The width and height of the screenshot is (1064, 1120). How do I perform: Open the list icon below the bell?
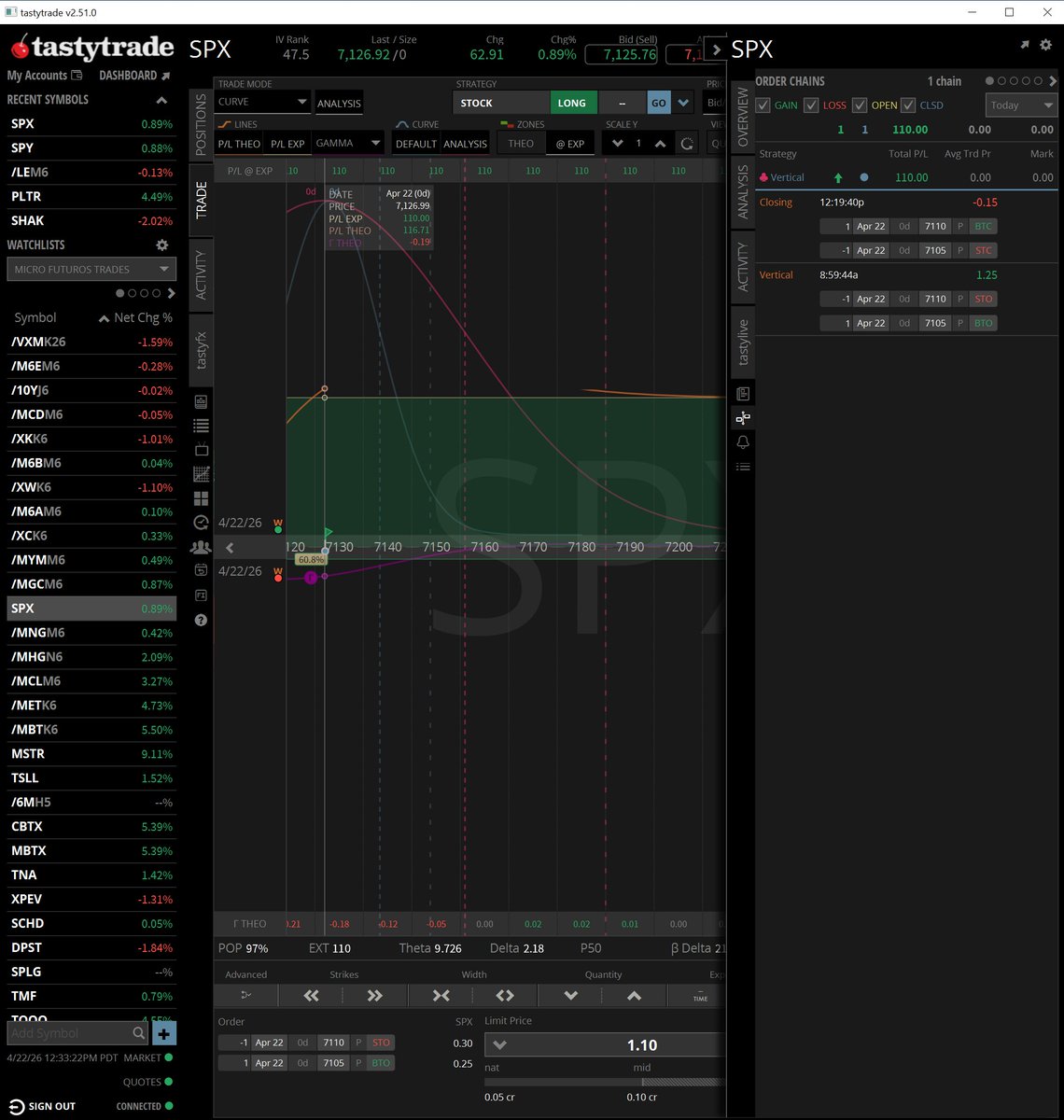(x=743, y=467)
